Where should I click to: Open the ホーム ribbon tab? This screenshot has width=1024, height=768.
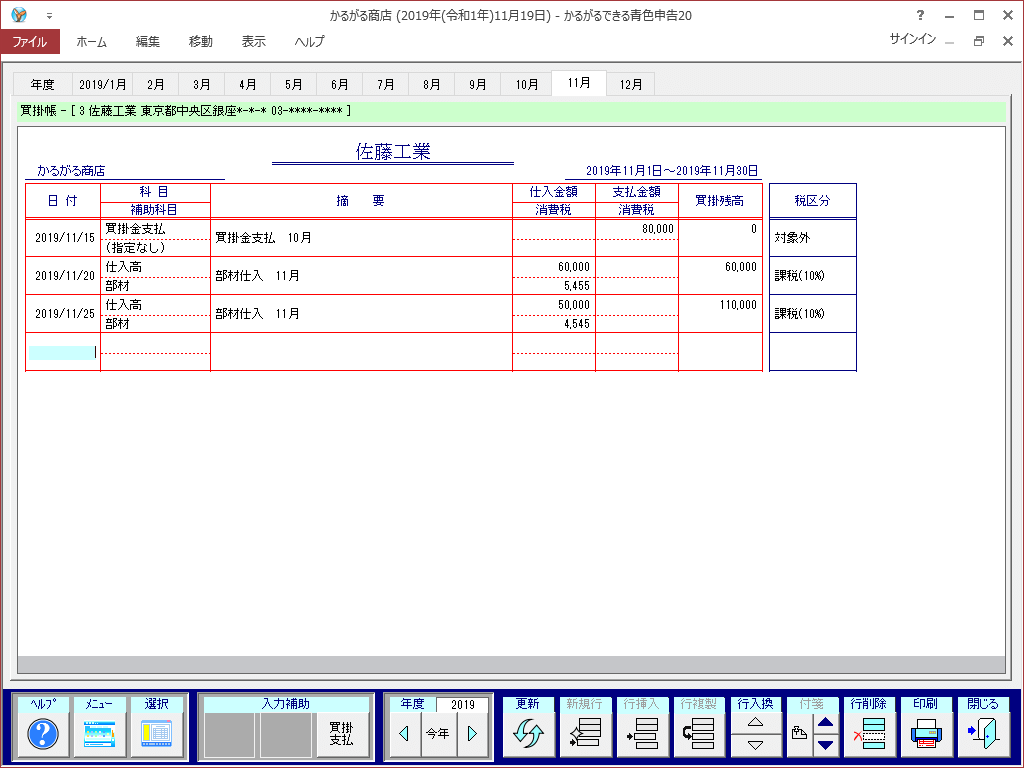(x=91, y=41)
